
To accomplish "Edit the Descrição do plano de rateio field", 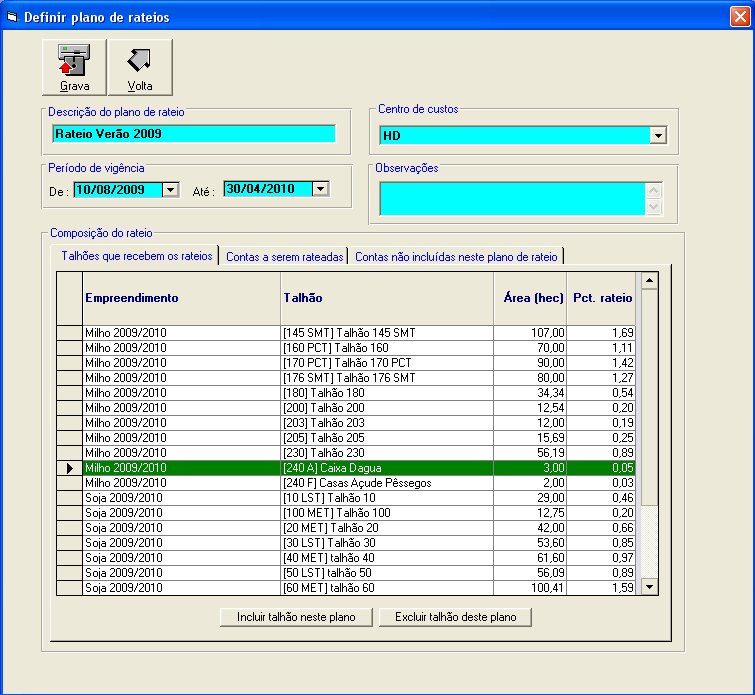I will [194, 134].
